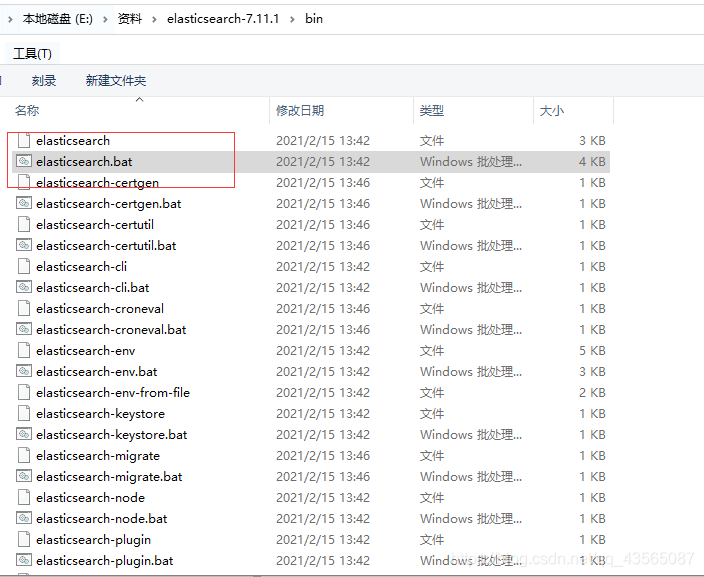Select the file name elasticsearch-migrate
Image resolution: width=704 pixels, height=577 pixels.
[98, 456]
